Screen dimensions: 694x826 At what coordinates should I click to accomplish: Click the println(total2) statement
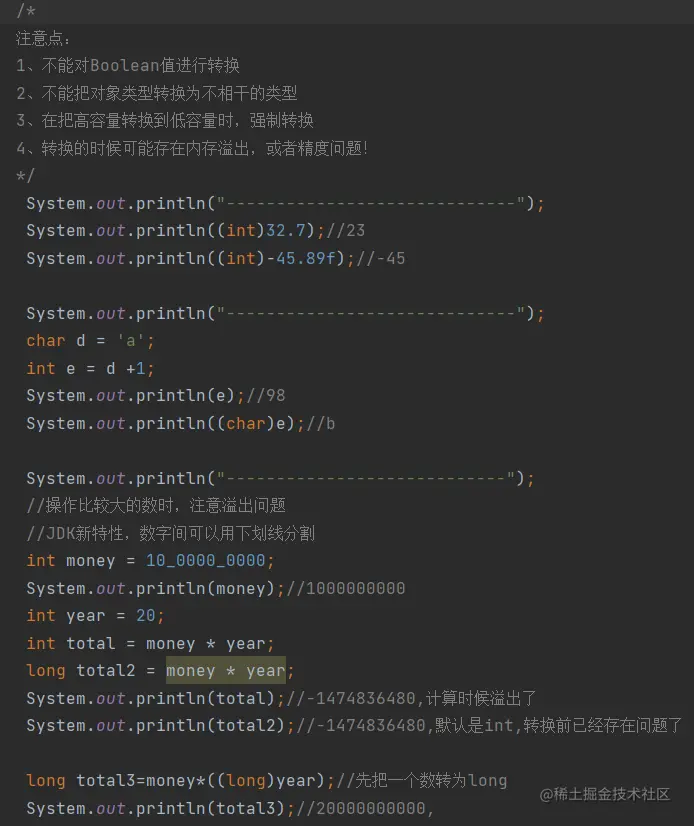(x=155, y=725)
